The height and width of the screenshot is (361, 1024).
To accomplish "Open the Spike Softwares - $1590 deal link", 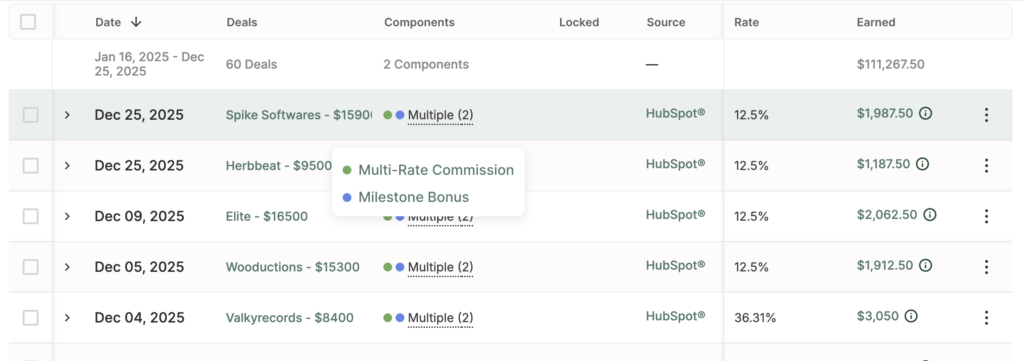I will coord(298,115).
